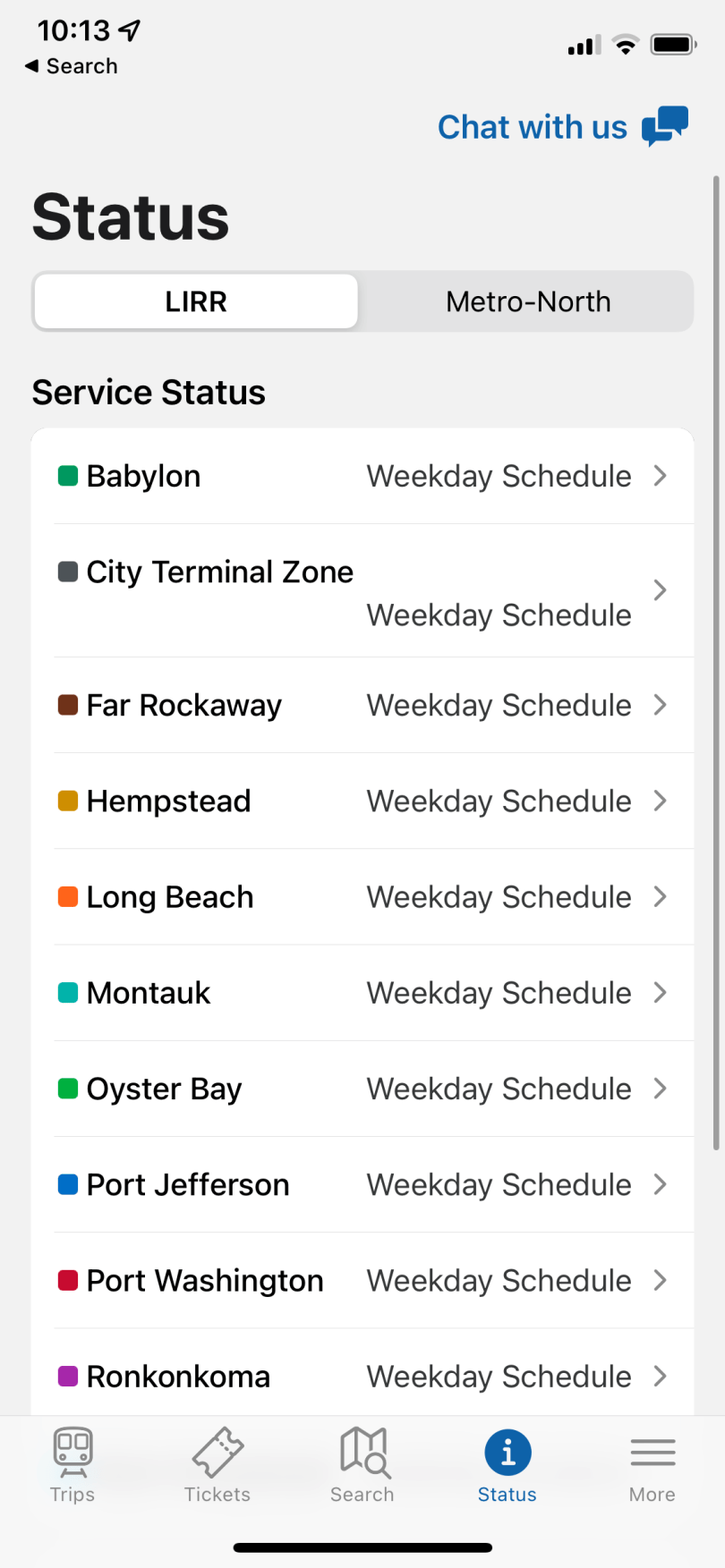Switch to the LIRR segment
The width and height of the screenshot is (725, 1568).
(x=196, y=301)
